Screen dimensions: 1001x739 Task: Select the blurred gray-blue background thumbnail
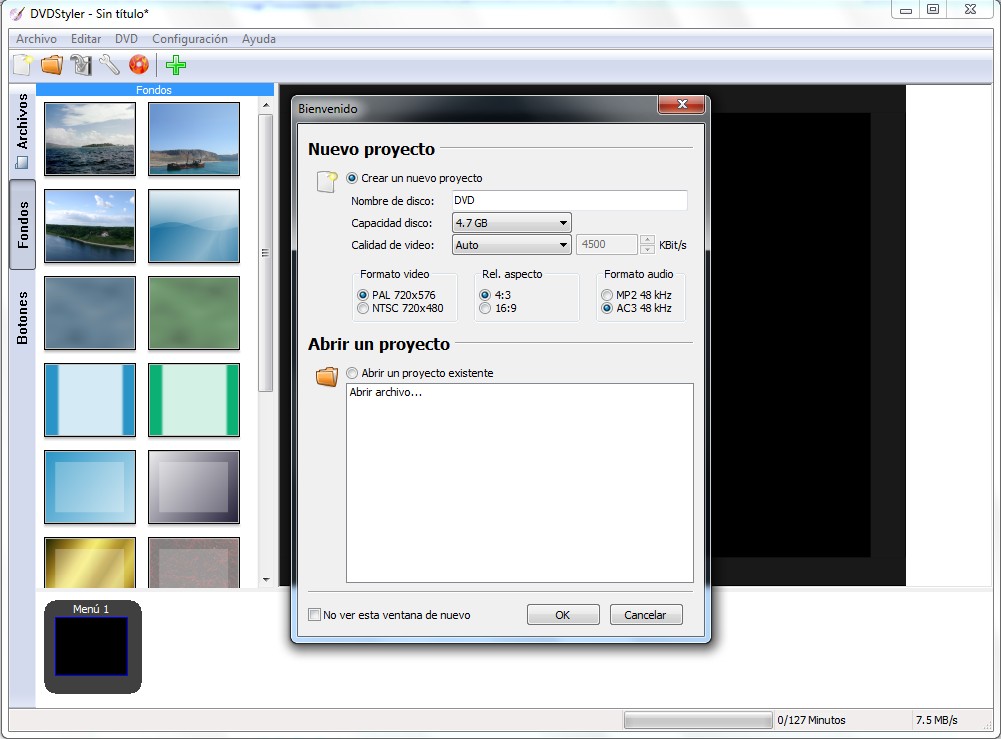coord(90,313)
